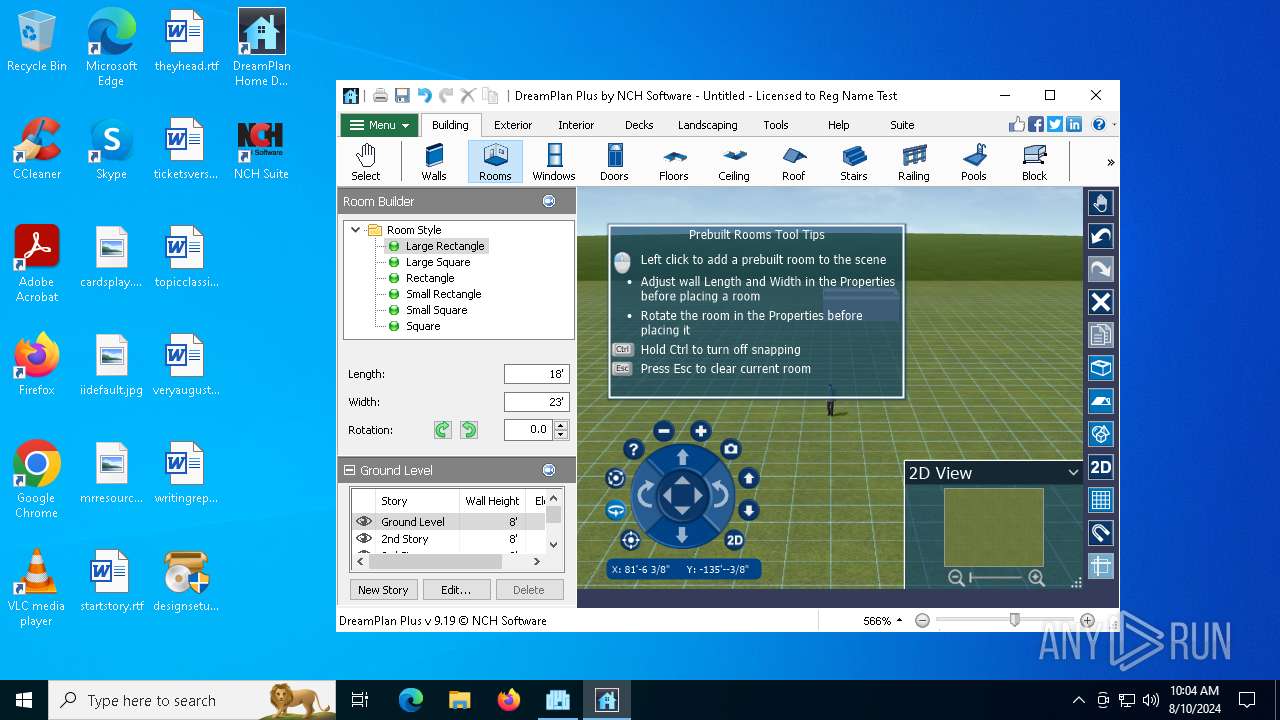Open the Ceiling tool
This screenshot has width=1280, height=720.
tap(734, 162)
